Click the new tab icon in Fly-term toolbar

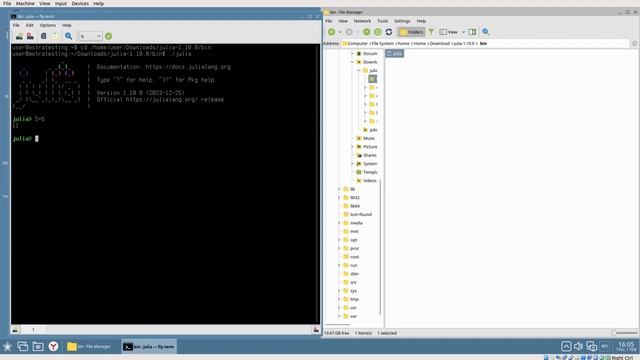pos(19,36)
